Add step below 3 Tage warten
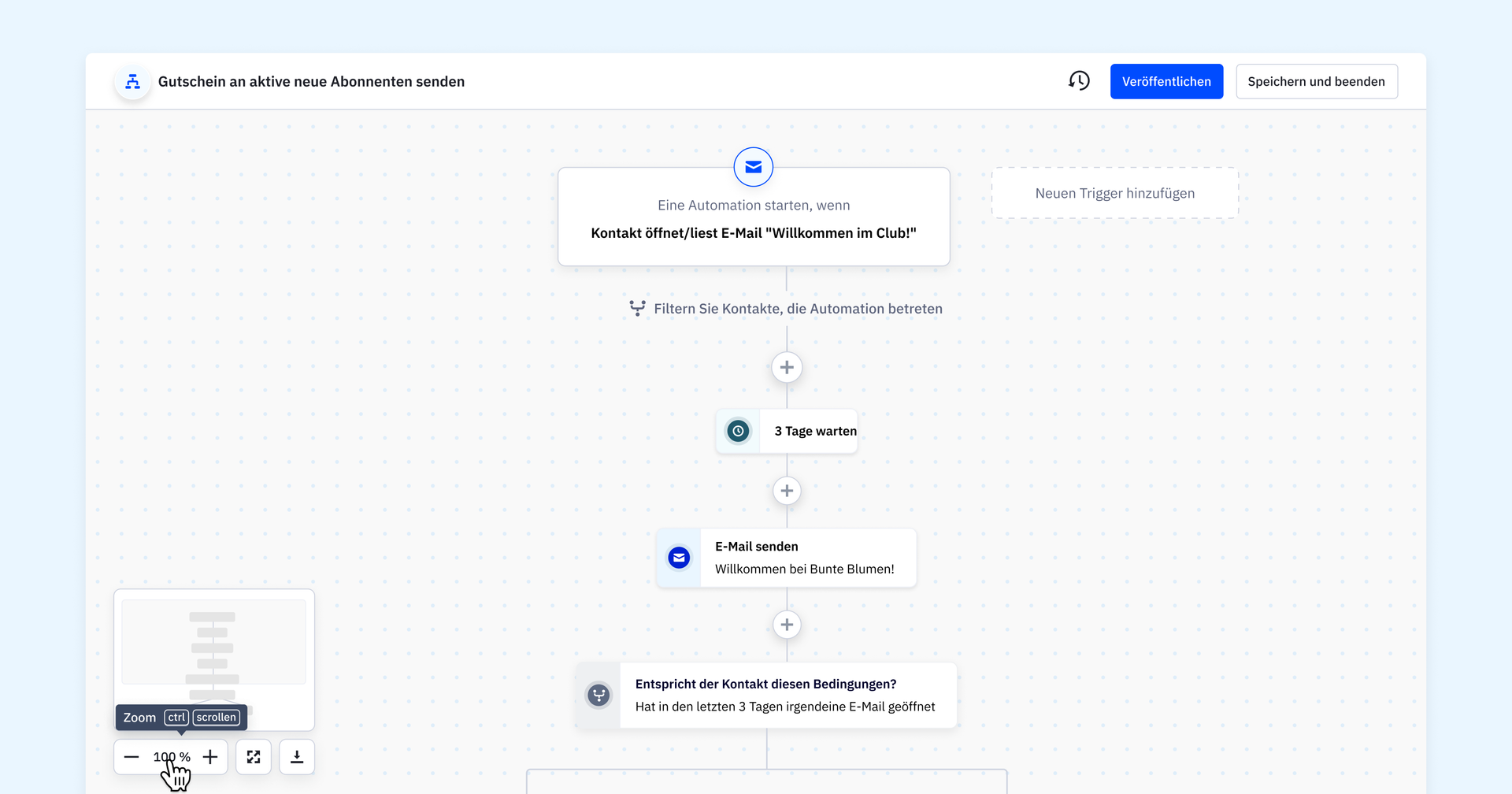 coord(787,491)
